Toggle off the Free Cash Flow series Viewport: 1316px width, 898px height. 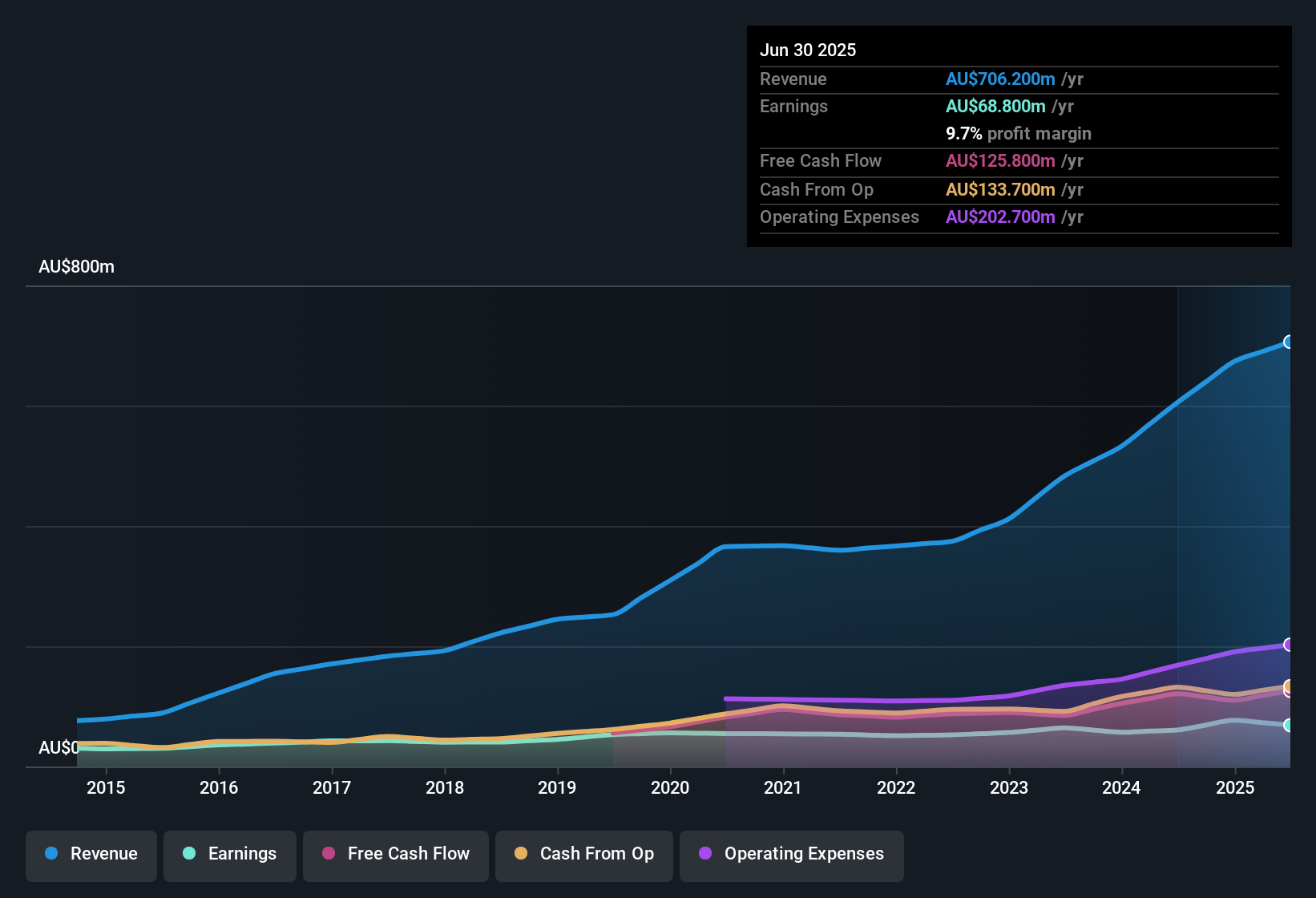(395, 854)
